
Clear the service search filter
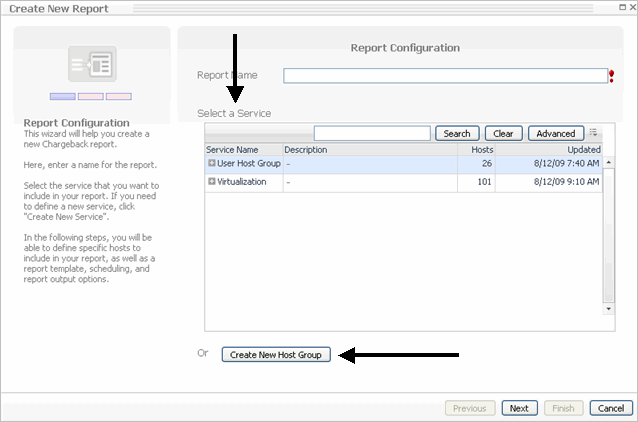(x=504, y=133)
